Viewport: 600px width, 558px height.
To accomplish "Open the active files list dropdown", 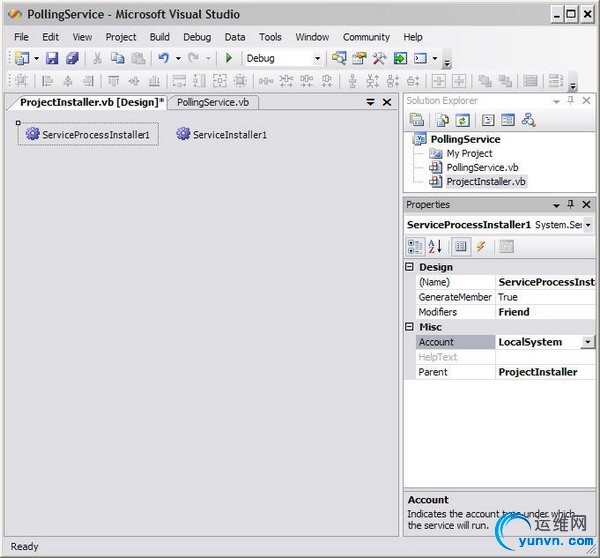I will [370, 102].
